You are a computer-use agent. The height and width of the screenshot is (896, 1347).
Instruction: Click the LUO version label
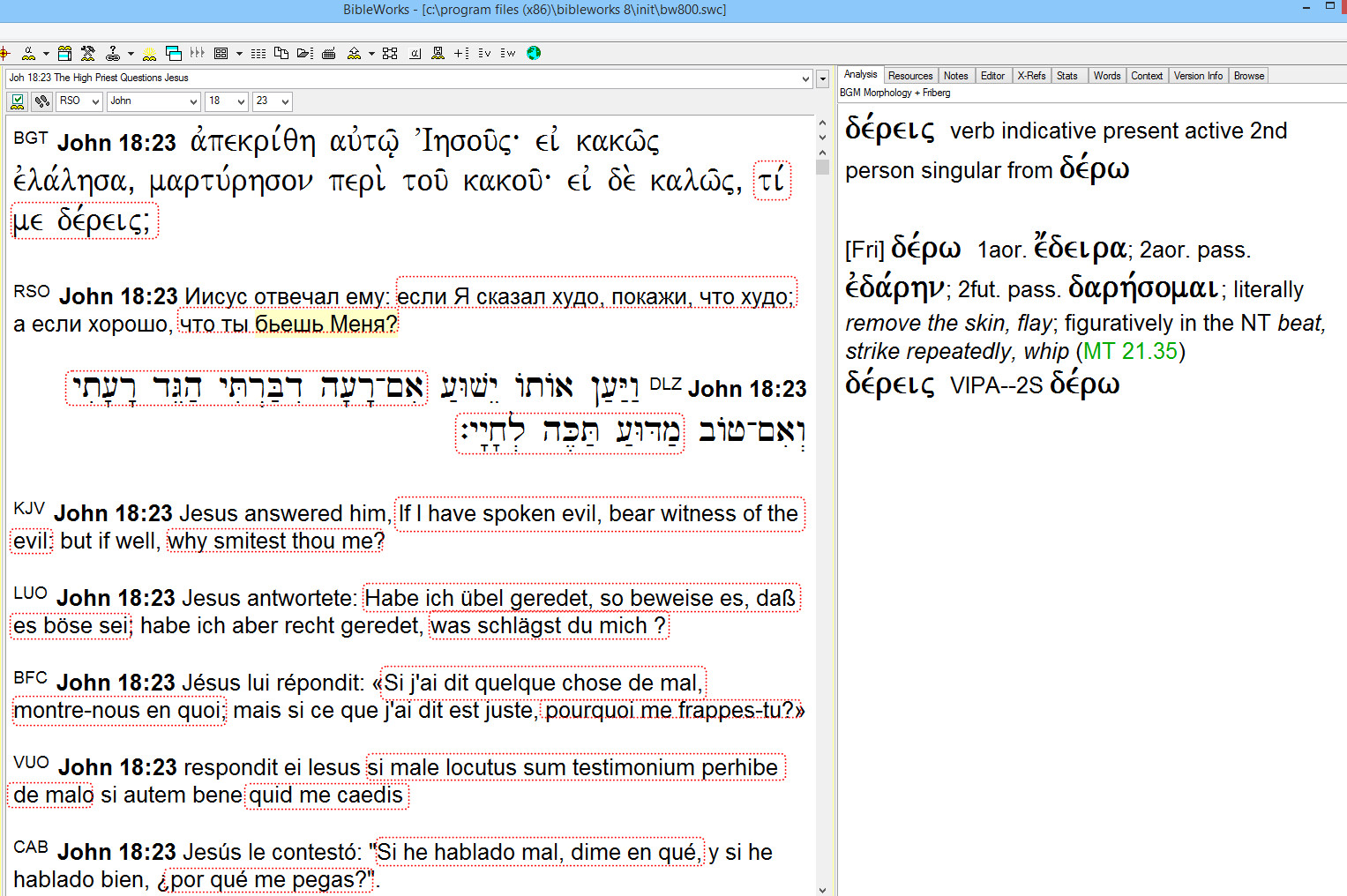30,594
